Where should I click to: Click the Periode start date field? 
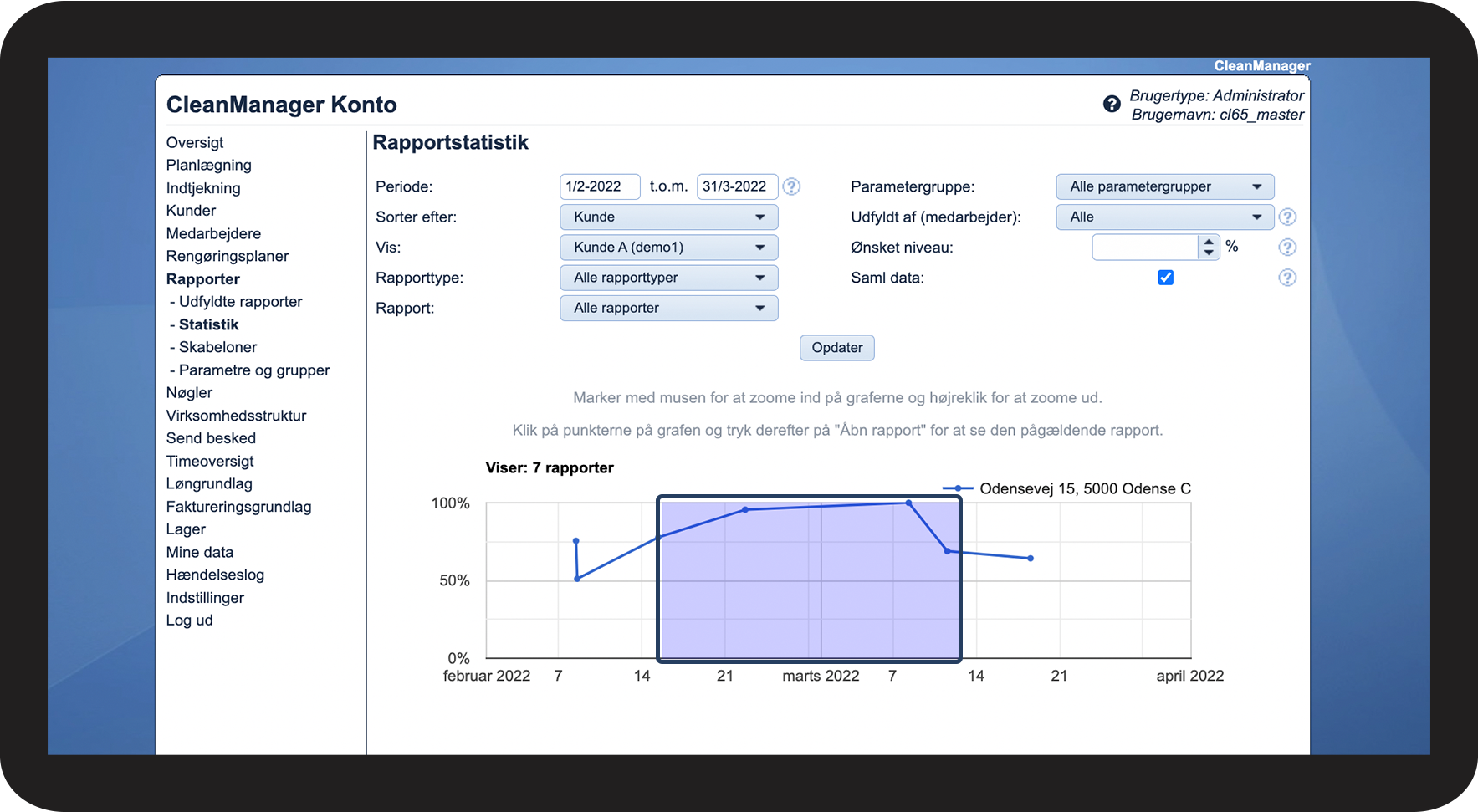coord(599,186)
